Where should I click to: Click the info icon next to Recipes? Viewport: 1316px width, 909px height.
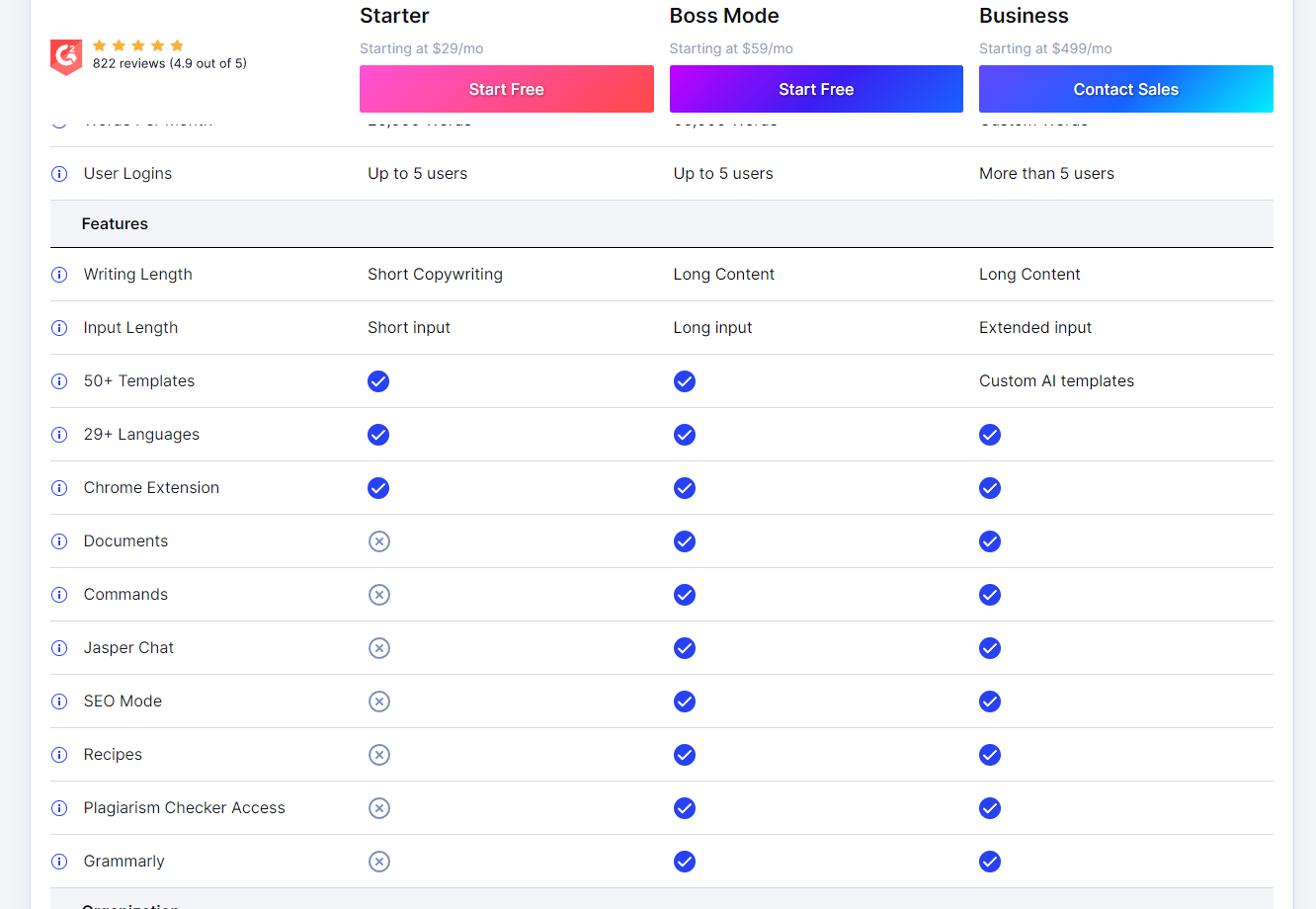[x=59, y=755]
